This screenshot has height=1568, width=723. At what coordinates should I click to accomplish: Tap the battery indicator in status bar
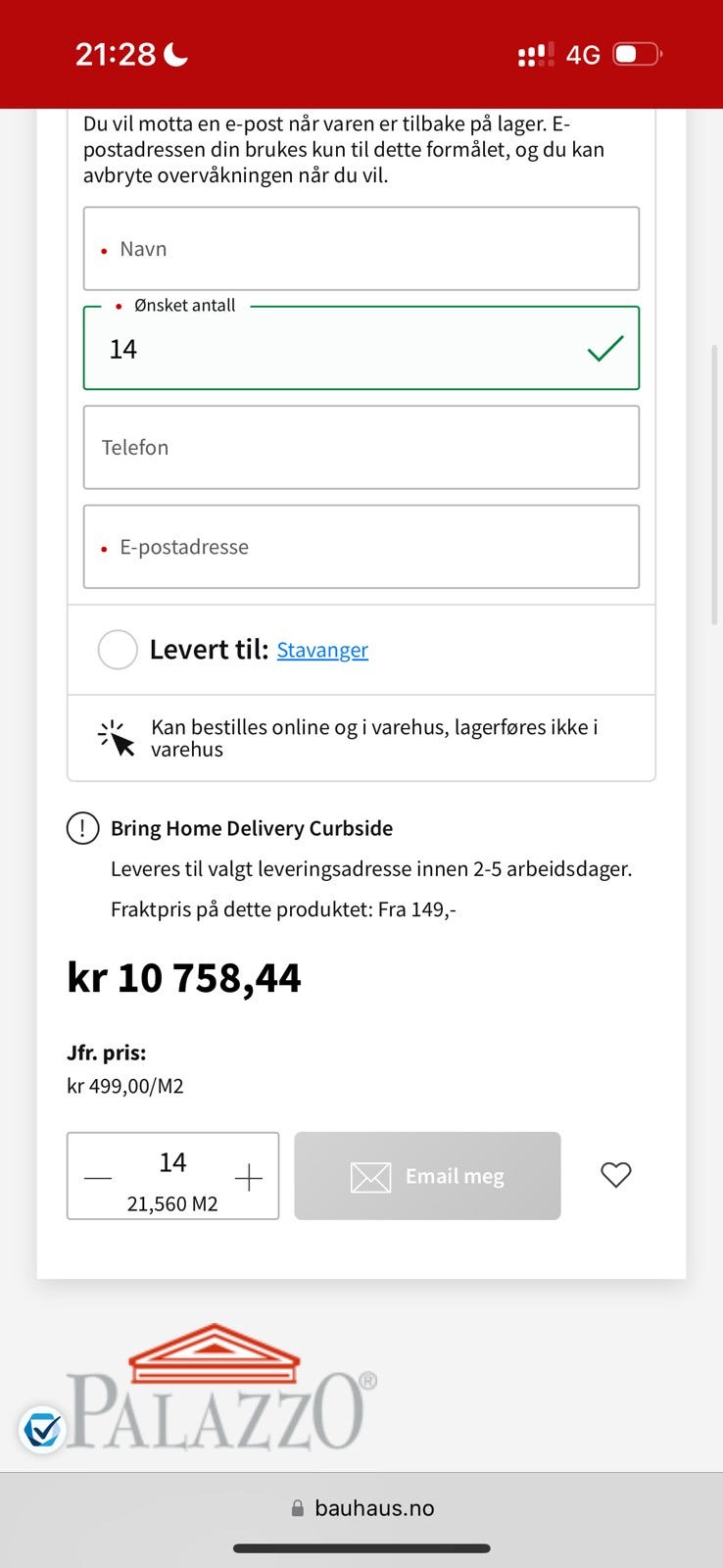(x=637, y=54)
